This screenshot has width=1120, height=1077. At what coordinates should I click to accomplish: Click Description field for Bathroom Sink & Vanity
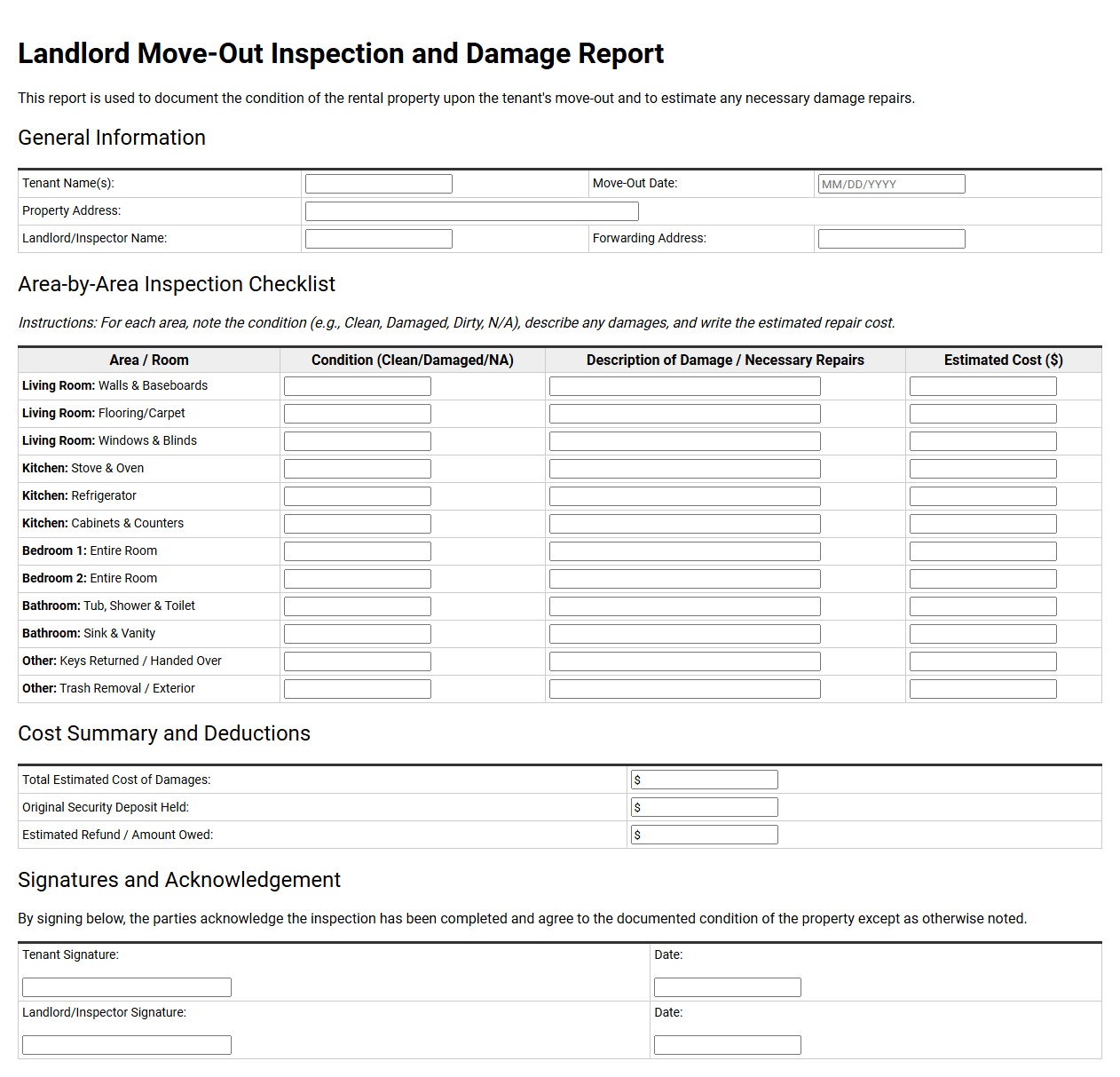pos(685,634)
